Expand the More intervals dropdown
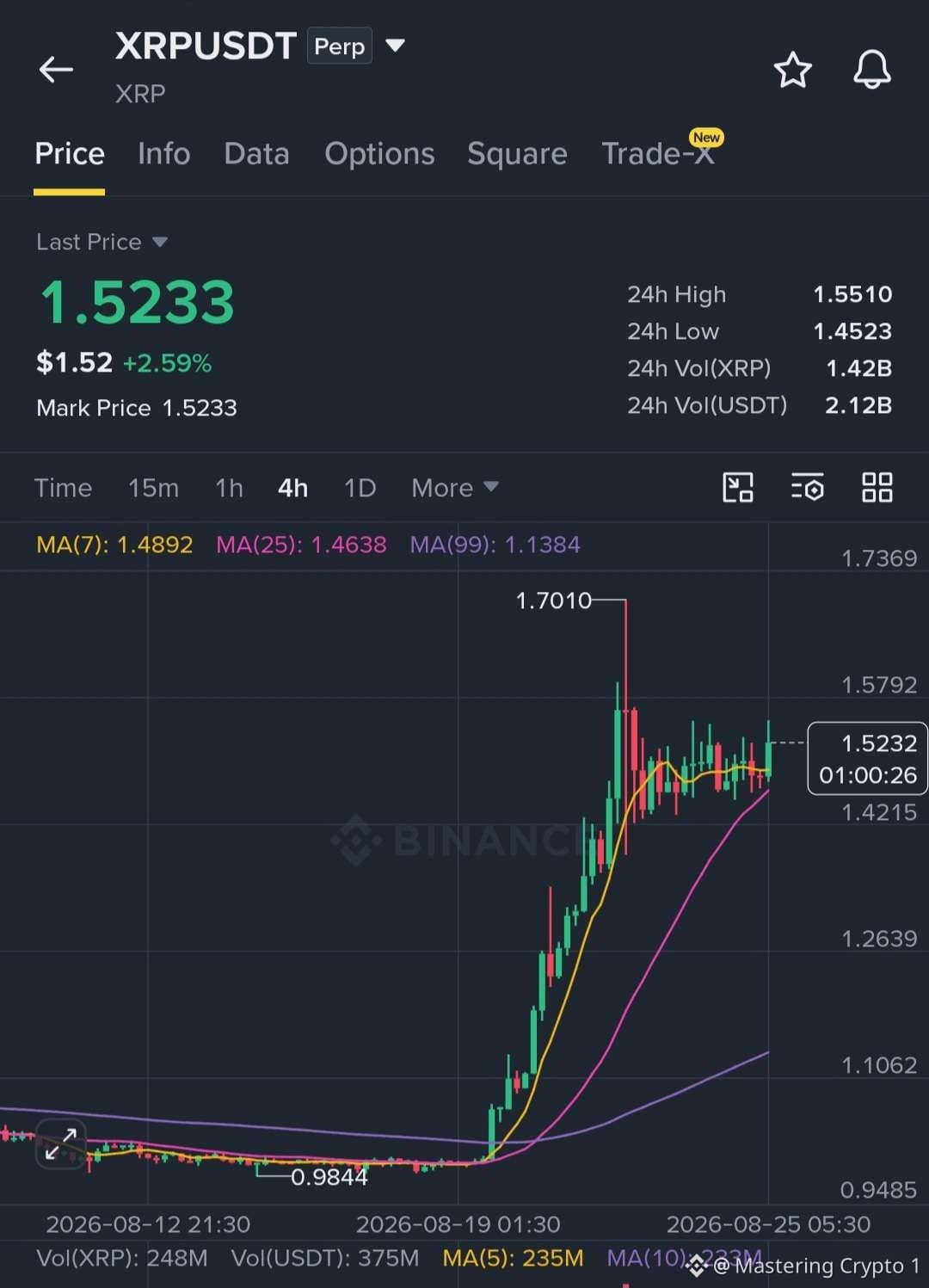The width and height of the screenshot is (929, 1288). click(x=455, y=488)
